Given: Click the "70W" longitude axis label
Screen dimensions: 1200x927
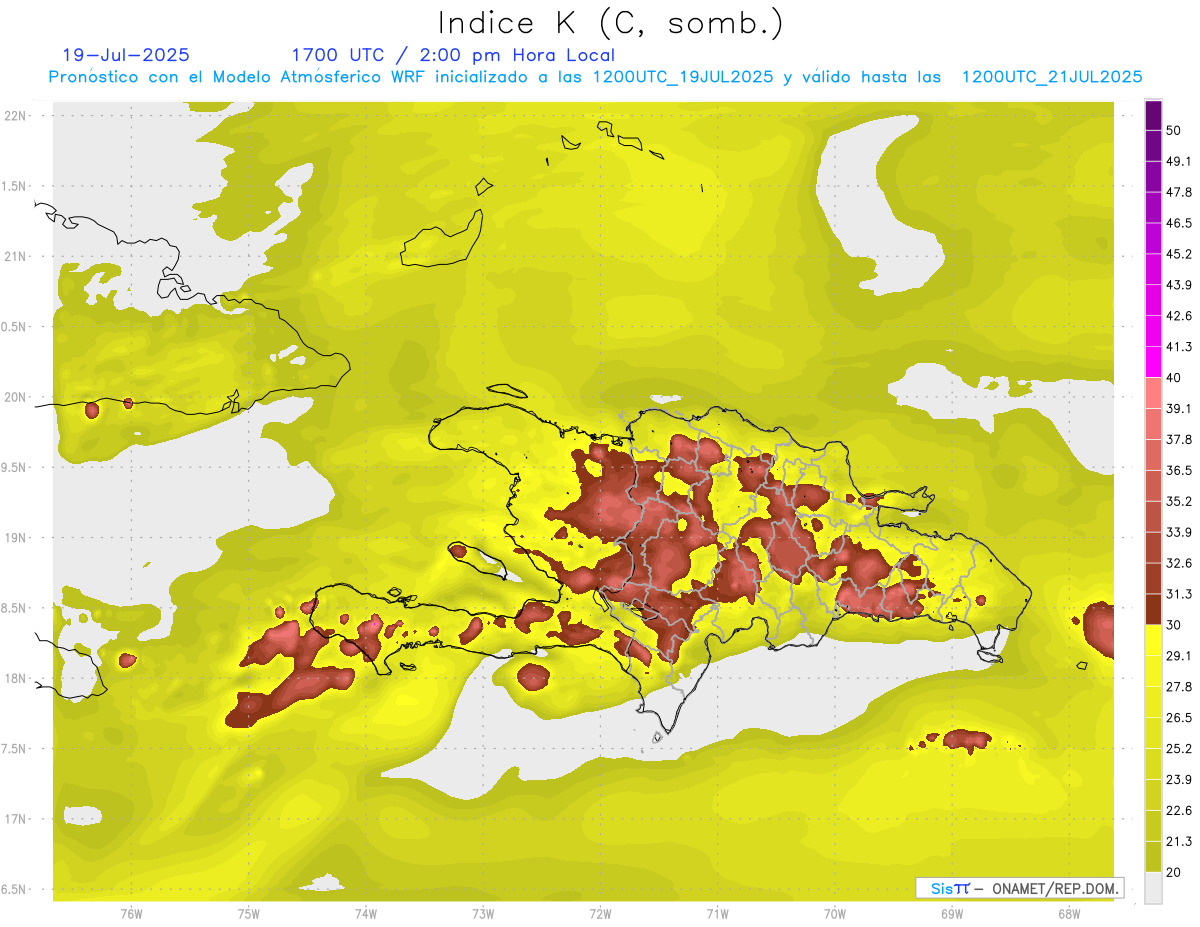Looking at the screenshot, I should tap(835, 915).
